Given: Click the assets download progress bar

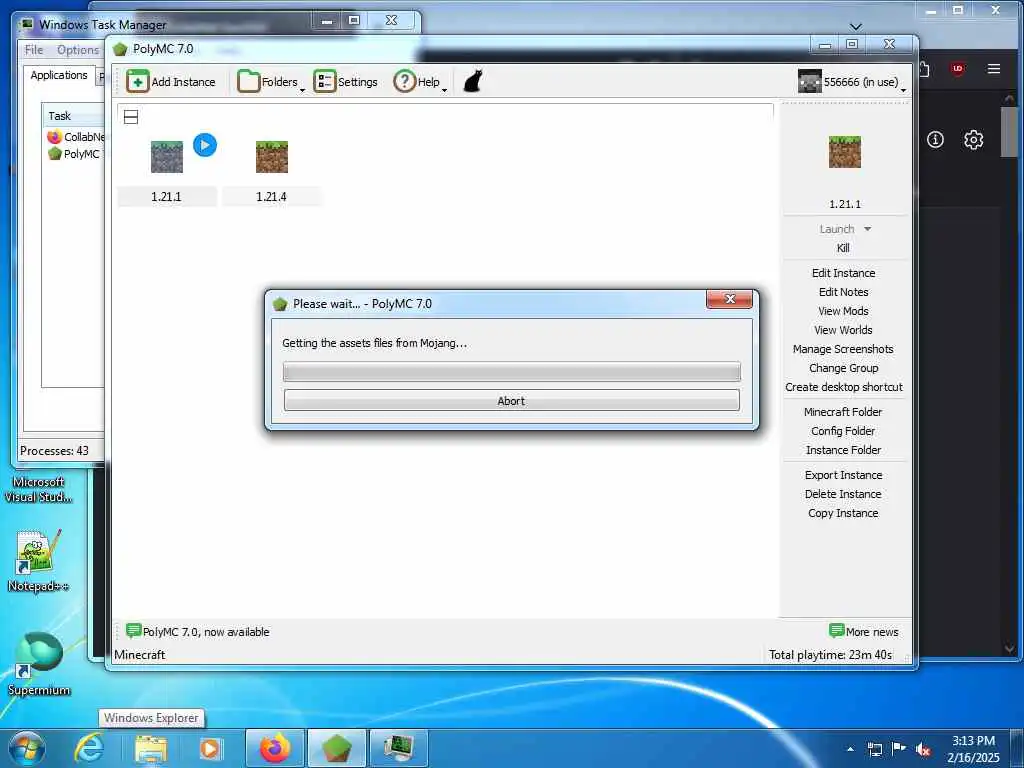Looking at the screenshot, I should coord(511,372).
